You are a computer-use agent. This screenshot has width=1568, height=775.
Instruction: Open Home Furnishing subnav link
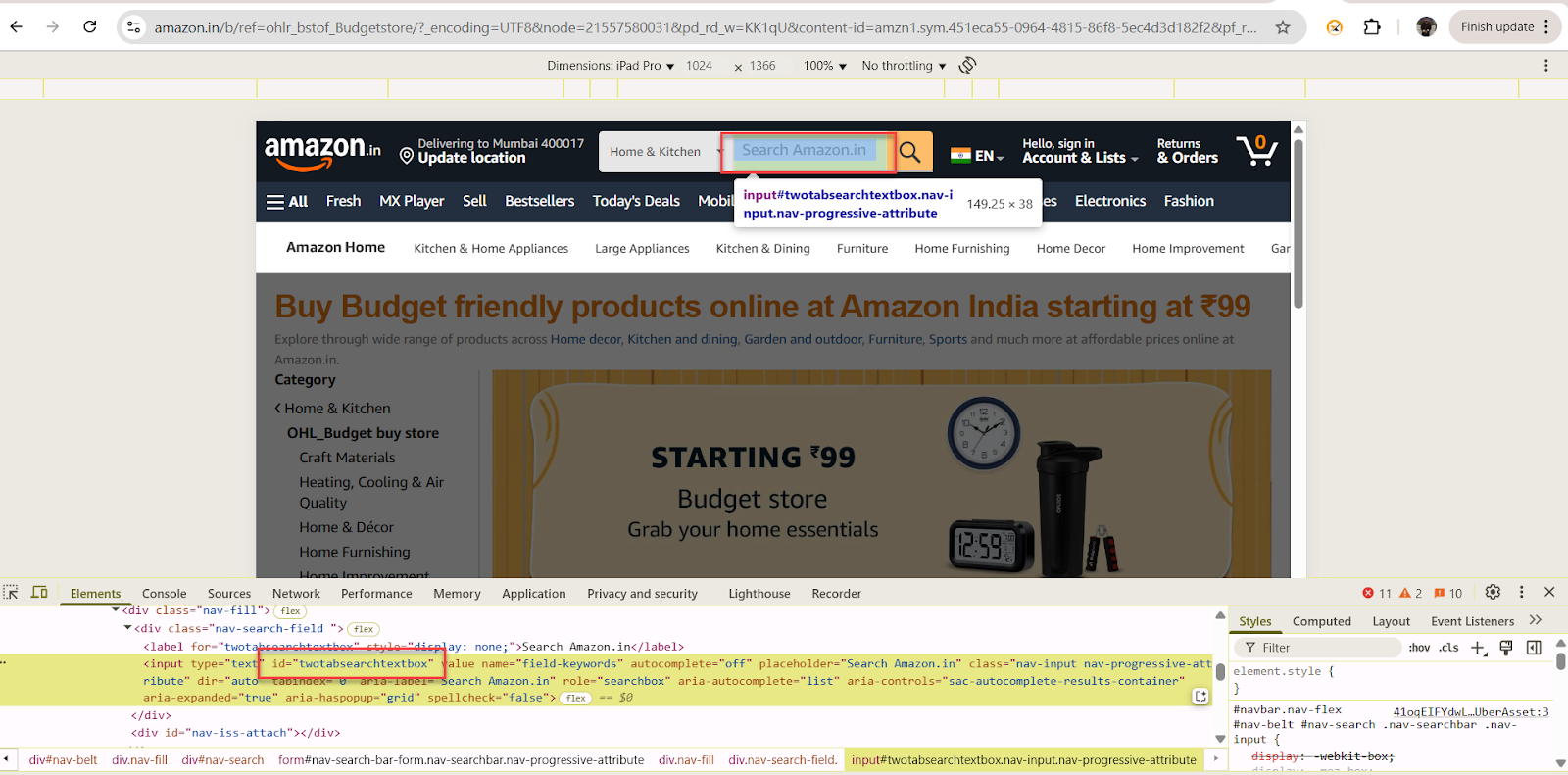(x=962, y=249)
